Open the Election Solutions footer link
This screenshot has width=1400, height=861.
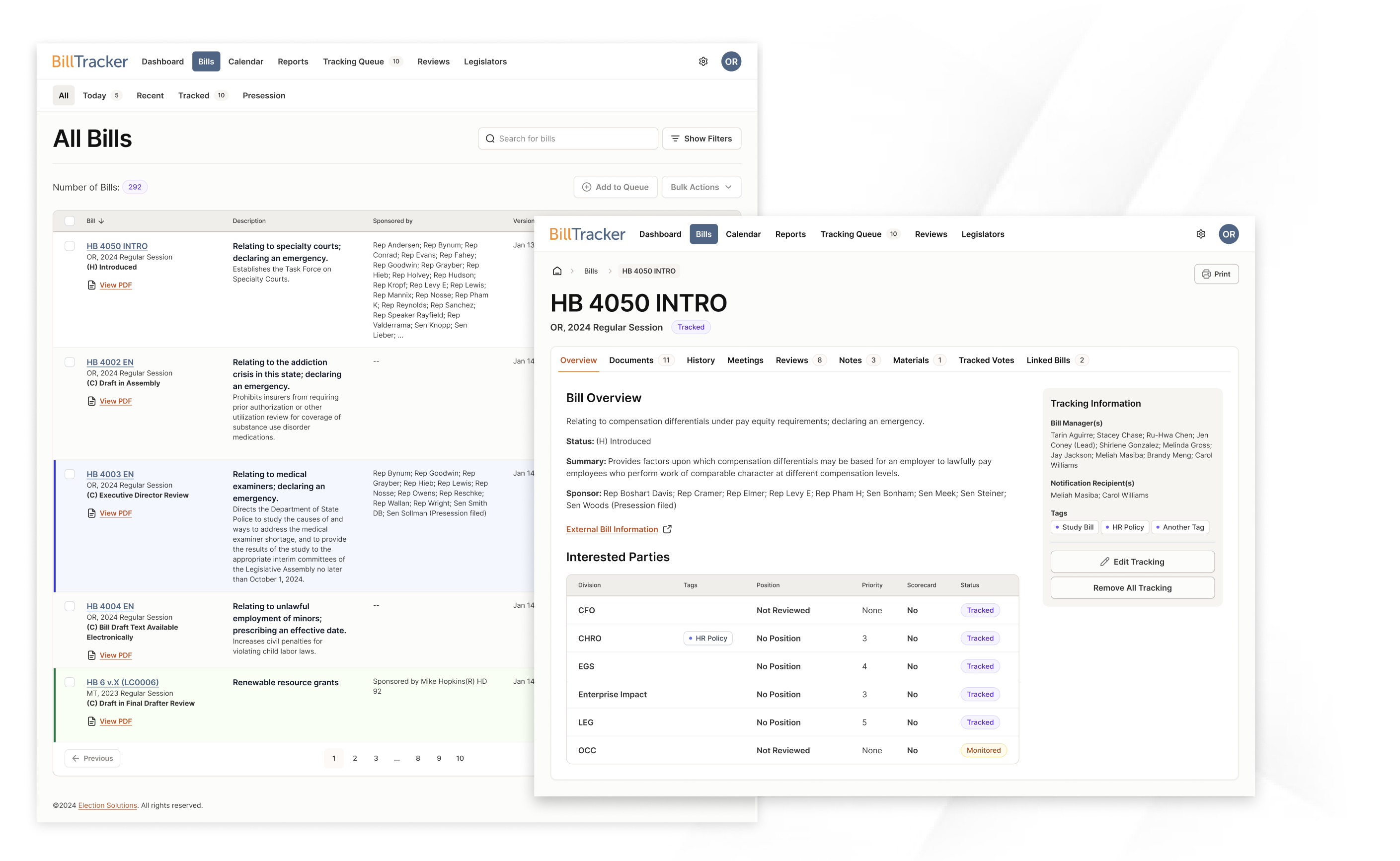tap(108, 805)
